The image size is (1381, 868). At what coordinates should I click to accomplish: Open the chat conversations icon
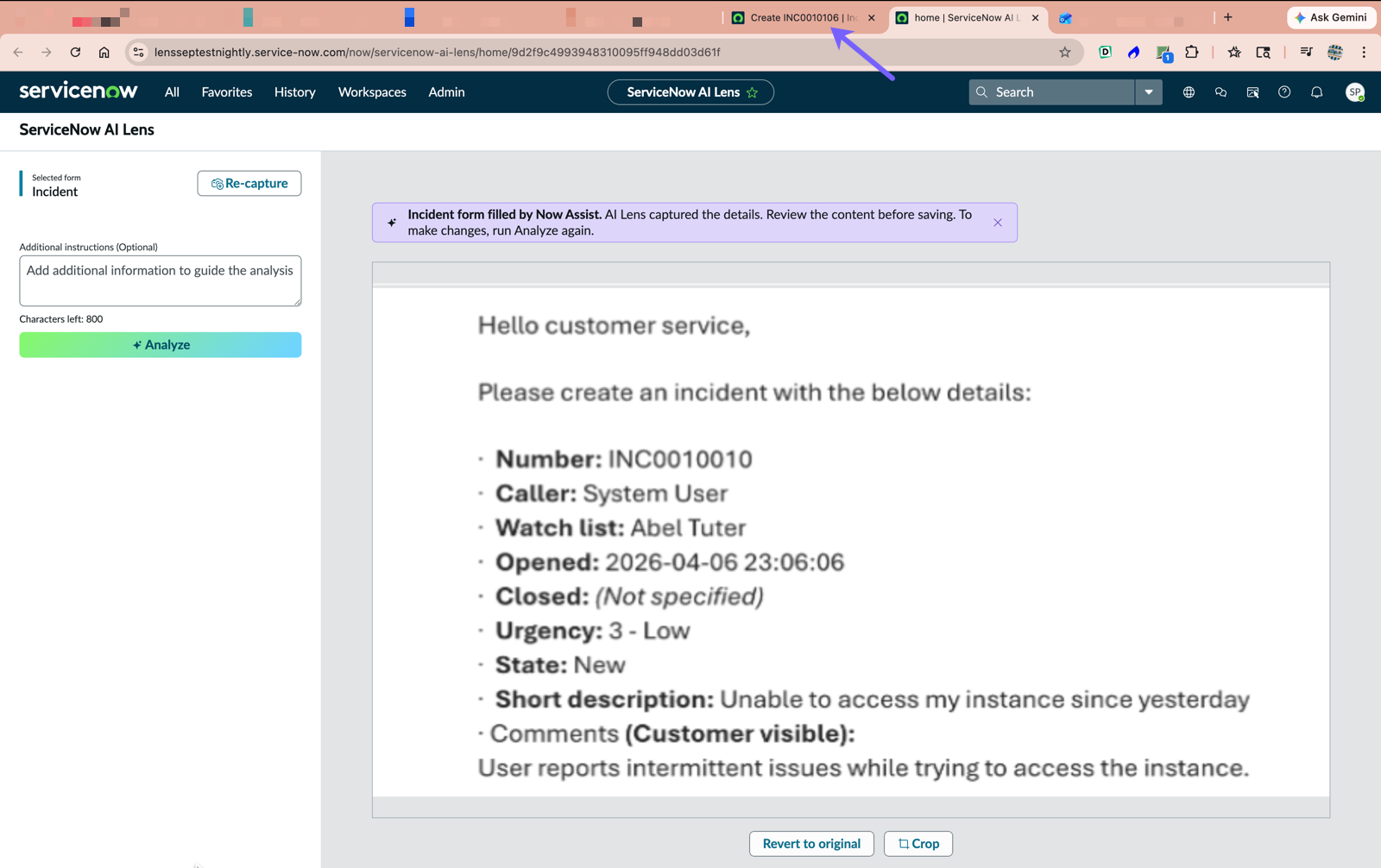[1220, 92]
